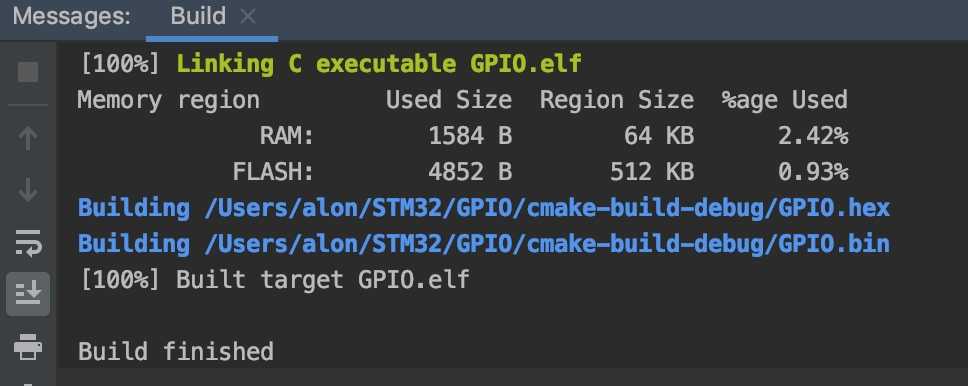Click the Build finished message
The height and width of the screenshot is (386, 968).
point(176,351)
